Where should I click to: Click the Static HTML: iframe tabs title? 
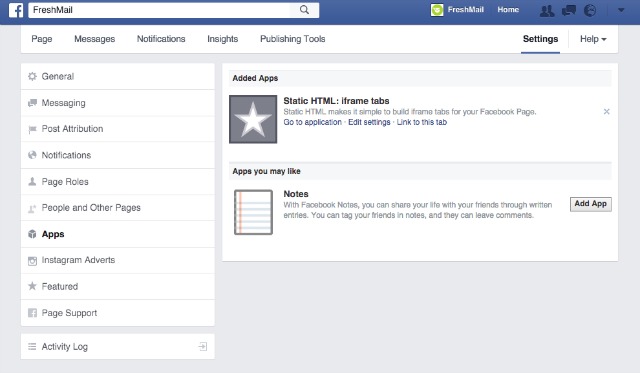336,101
